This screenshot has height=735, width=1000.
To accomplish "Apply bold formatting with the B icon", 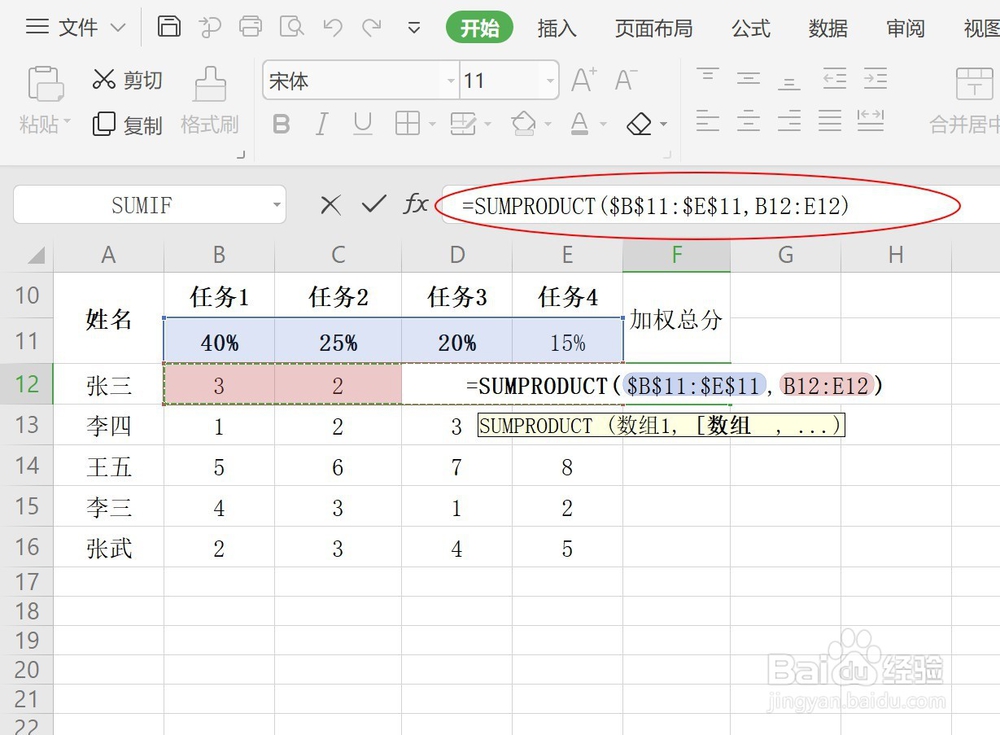I will pos(281,122).
